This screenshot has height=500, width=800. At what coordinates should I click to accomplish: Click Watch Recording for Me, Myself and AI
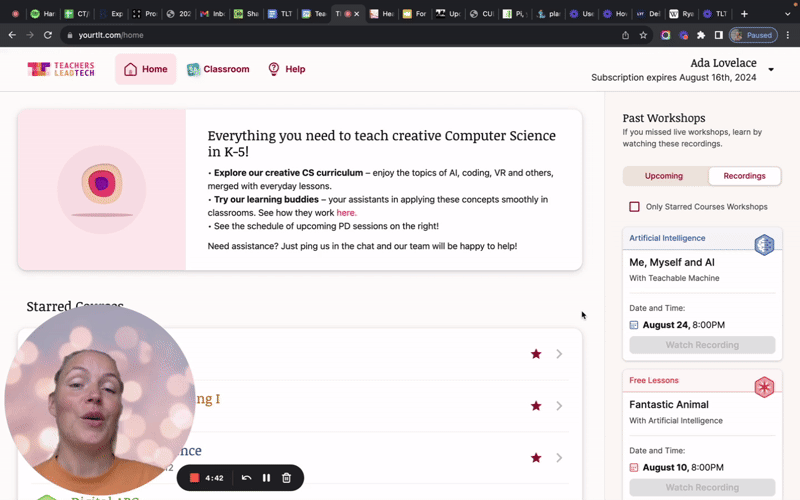[702, 345]
